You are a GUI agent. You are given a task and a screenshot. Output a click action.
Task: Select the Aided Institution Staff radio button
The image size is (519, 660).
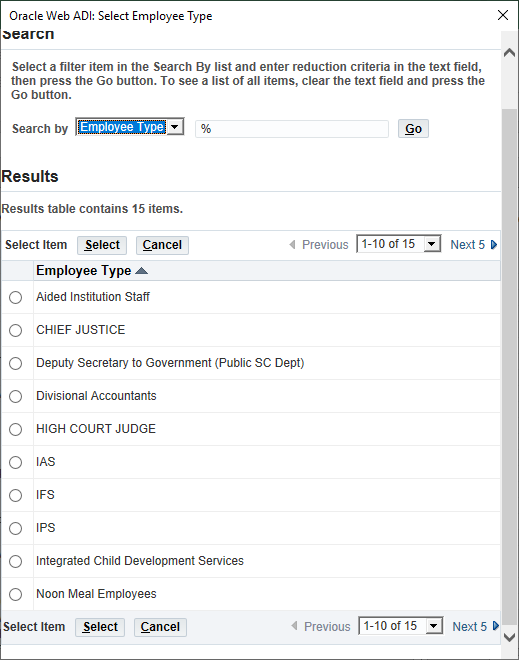pos(16,298)
